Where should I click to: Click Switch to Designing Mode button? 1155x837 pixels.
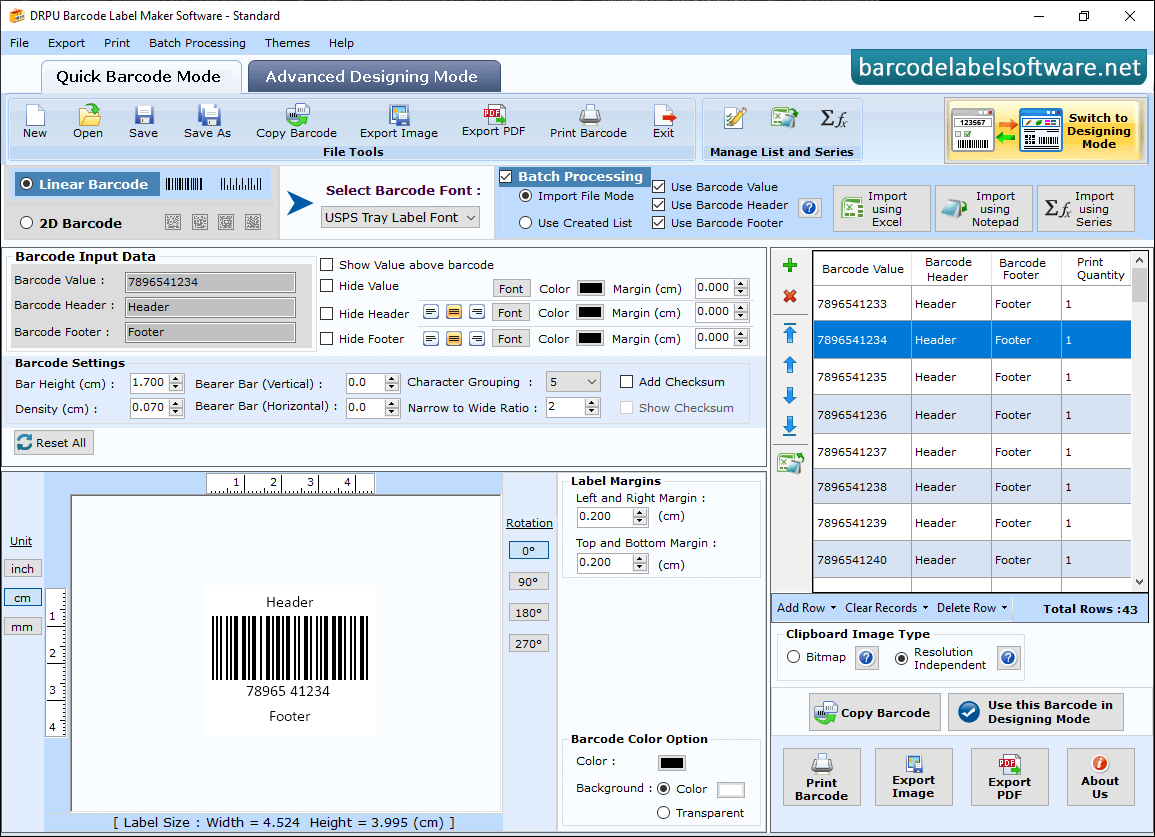coord(1046,130)
